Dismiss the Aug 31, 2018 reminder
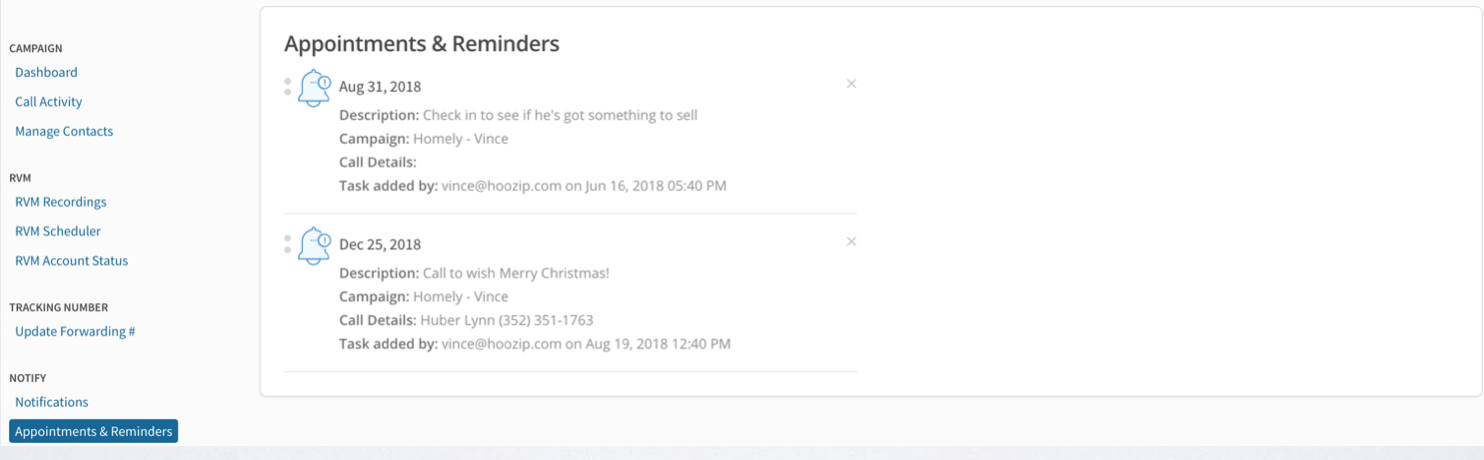 point(851,84)
